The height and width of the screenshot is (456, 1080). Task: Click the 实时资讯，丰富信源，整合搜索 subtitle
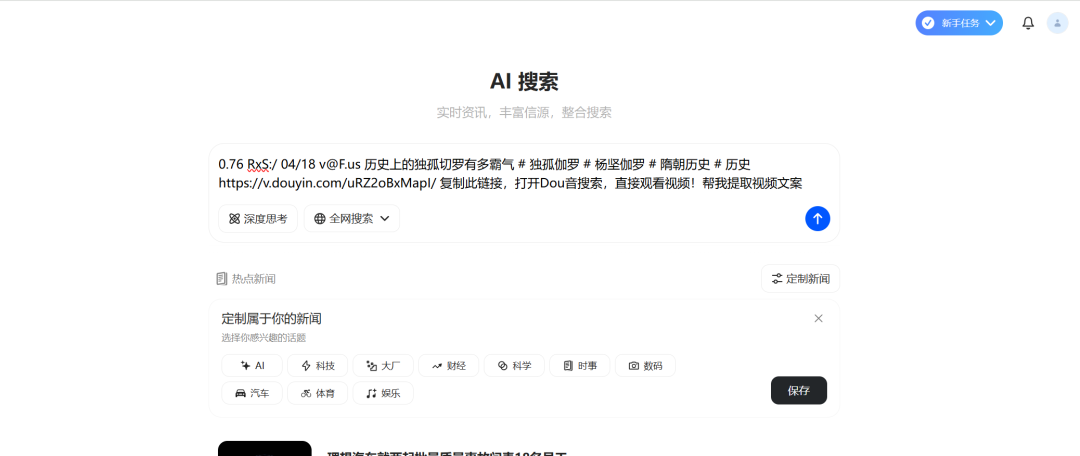(524, 112)
